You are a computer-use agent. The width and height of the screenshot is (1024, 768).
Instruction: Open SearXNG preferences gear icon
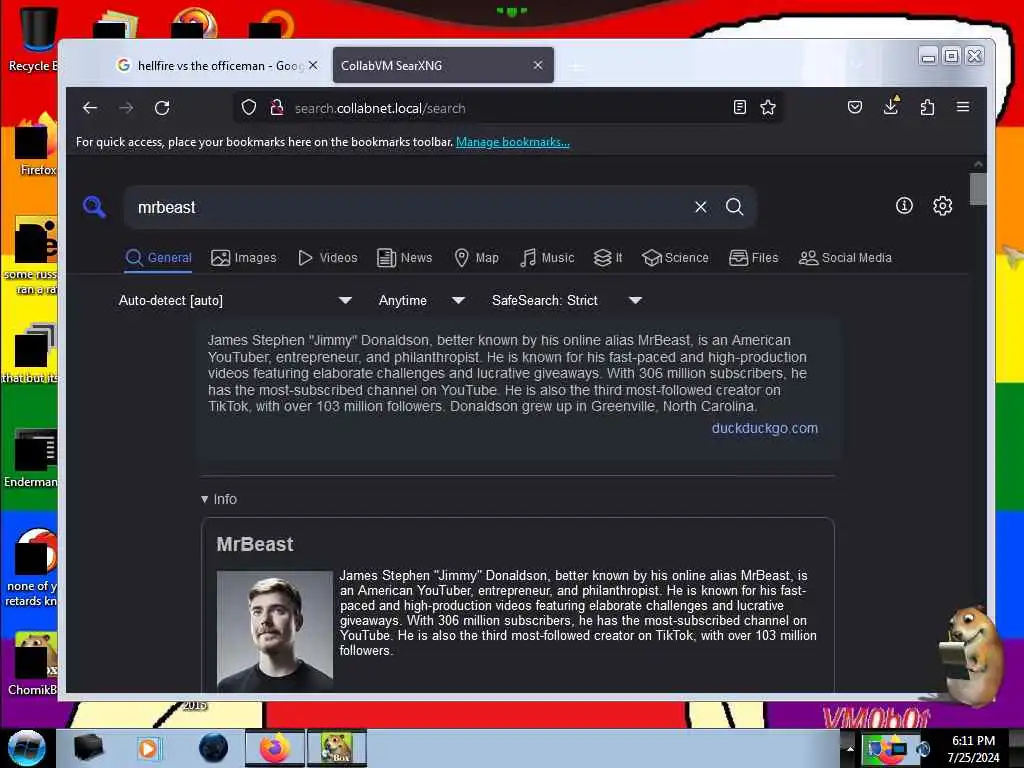pos(942,206)
